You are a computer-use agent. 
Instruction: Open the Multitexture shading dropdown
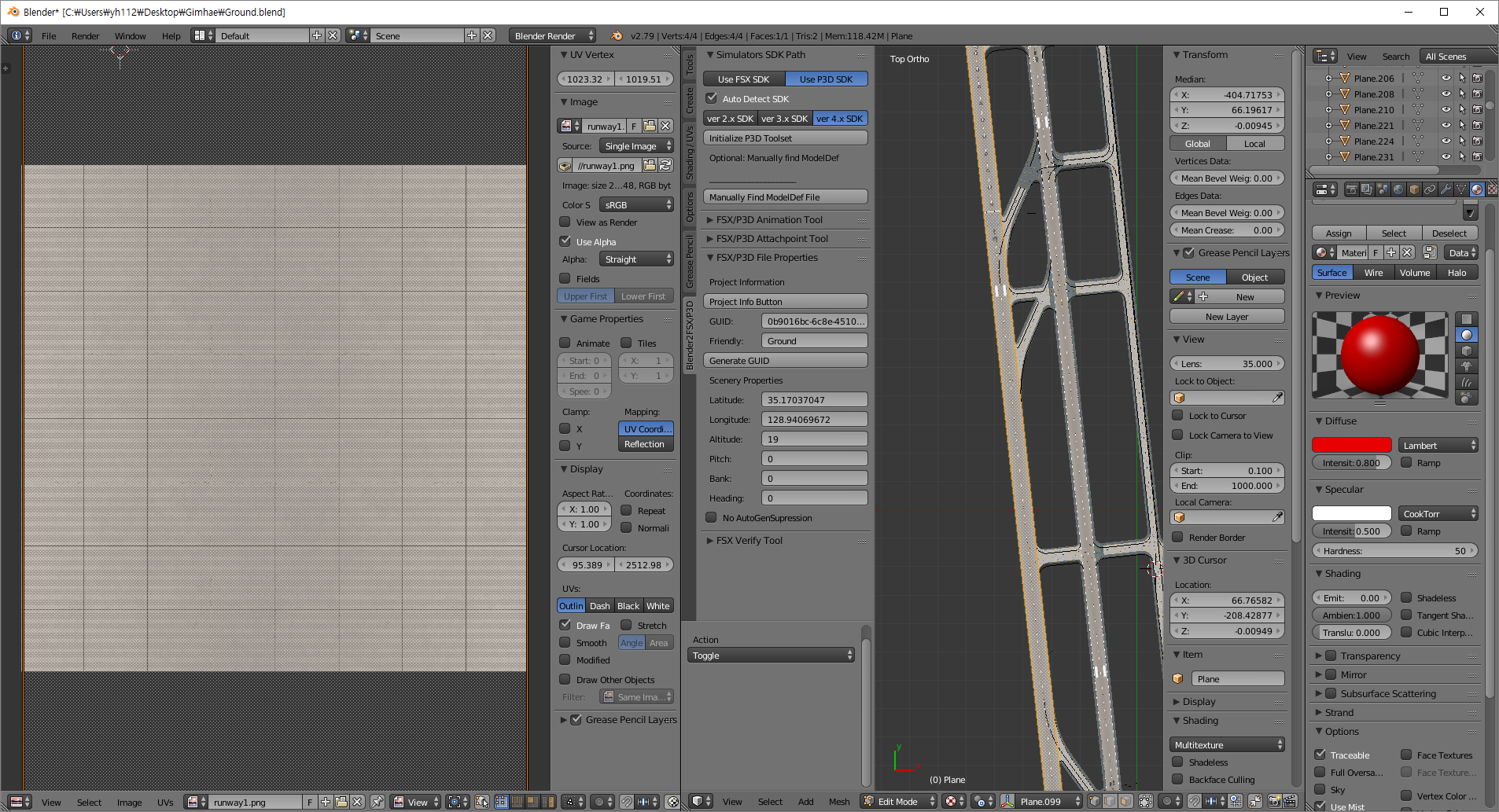(x=1227, y=744)
